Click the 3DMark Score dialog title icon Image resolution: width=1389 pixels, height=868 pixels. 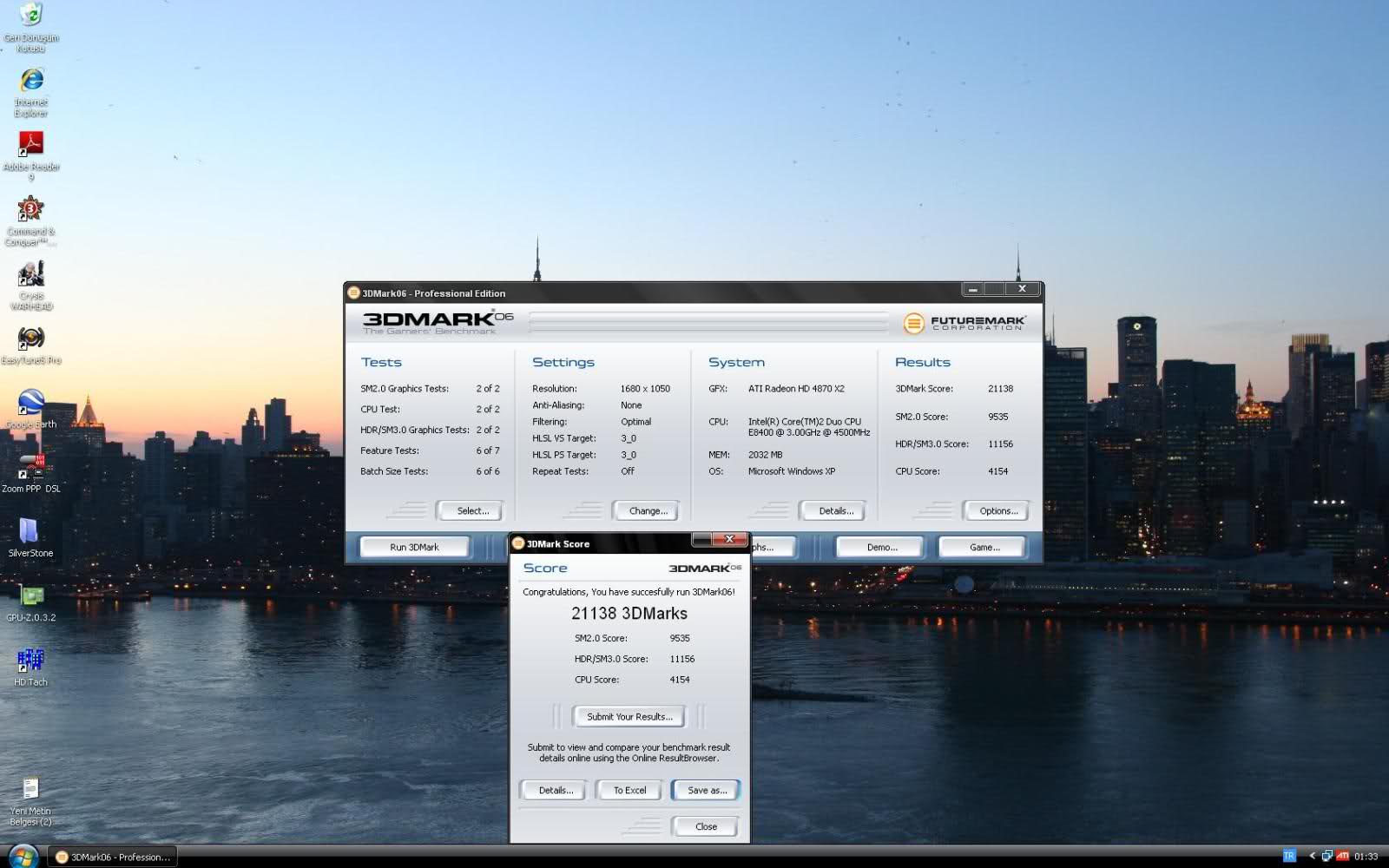click(x=518, y=543)
